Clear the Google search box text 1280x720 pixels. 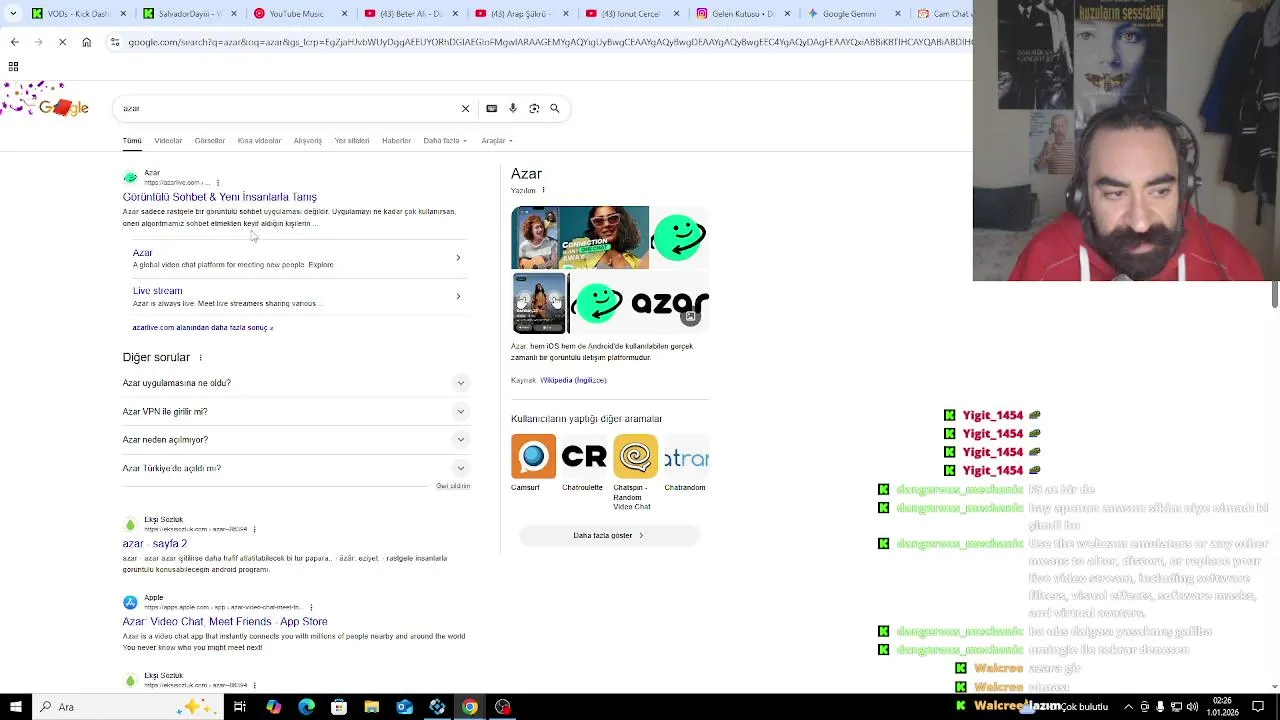coord(465,108)
